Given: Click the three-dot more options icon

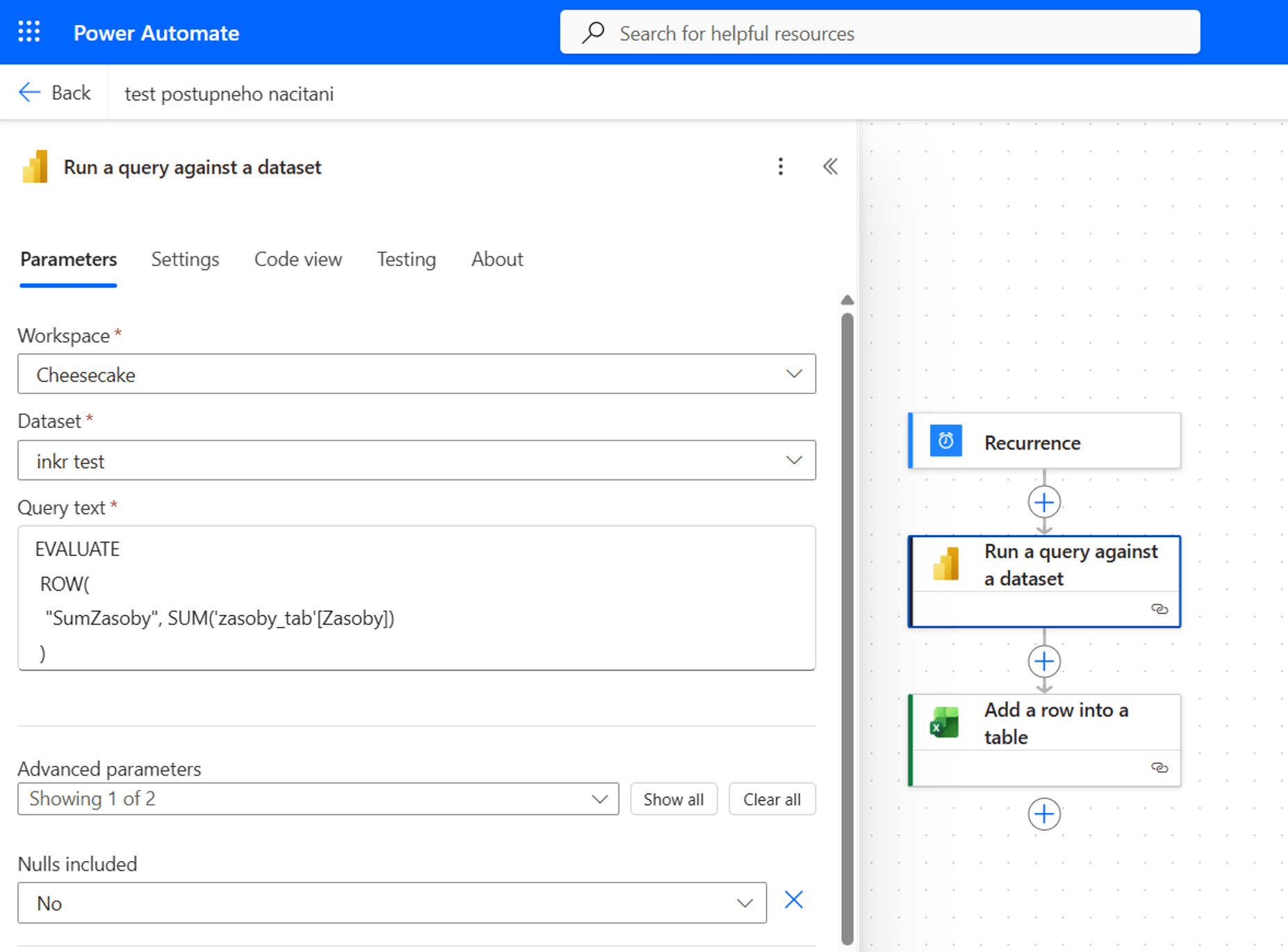Looking at the screenshot, I should 780,167.
